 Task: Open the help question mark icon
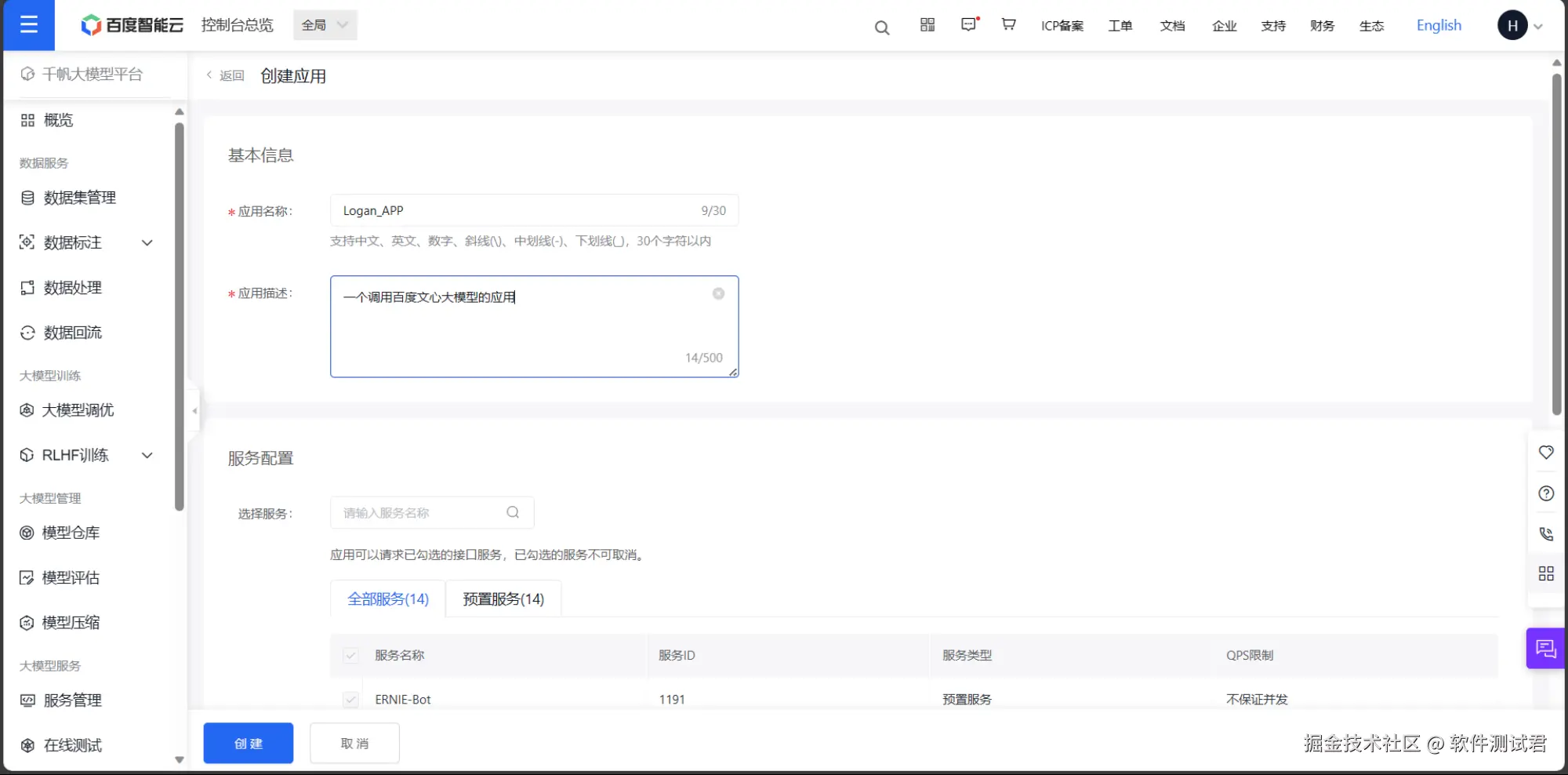1546,493
